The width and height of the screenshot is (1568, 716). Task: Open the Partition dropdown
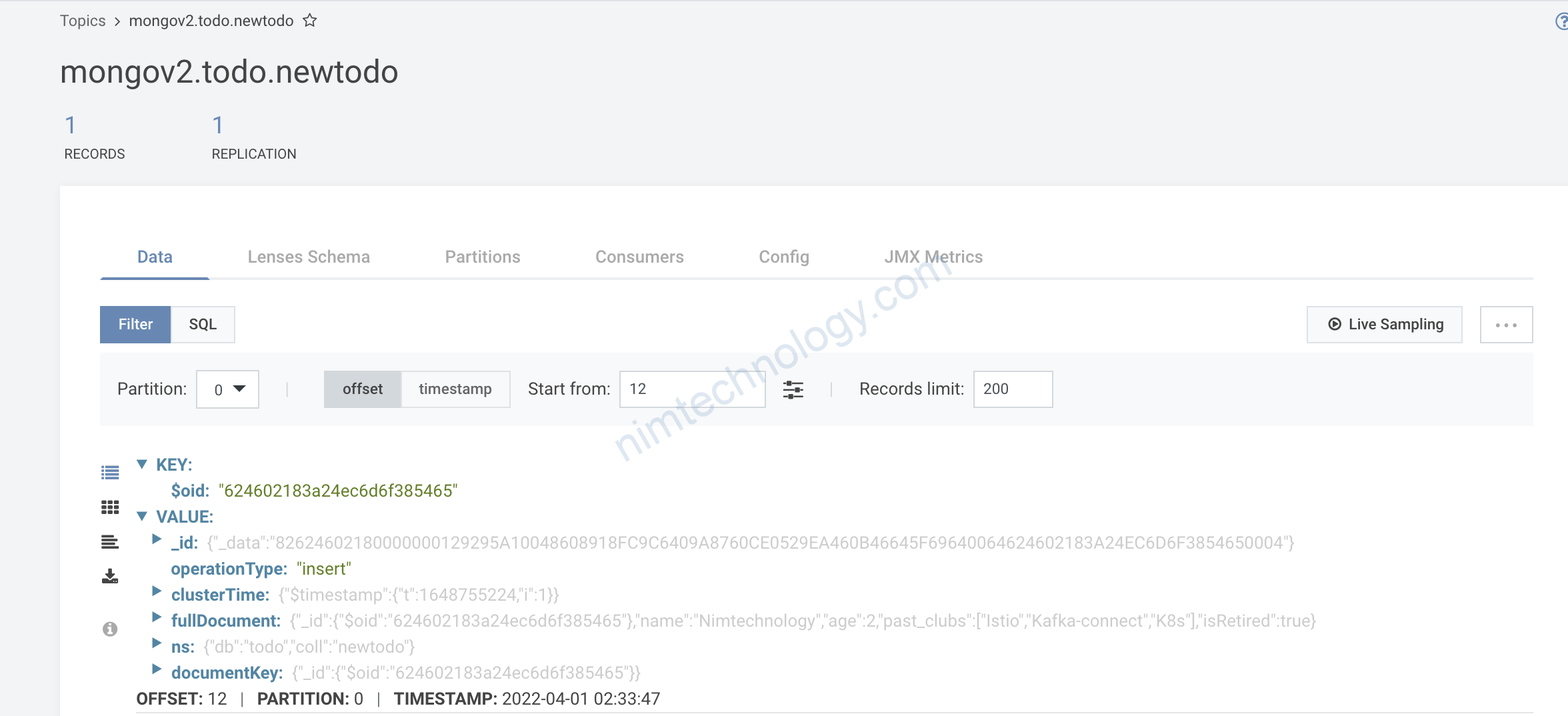227,389
